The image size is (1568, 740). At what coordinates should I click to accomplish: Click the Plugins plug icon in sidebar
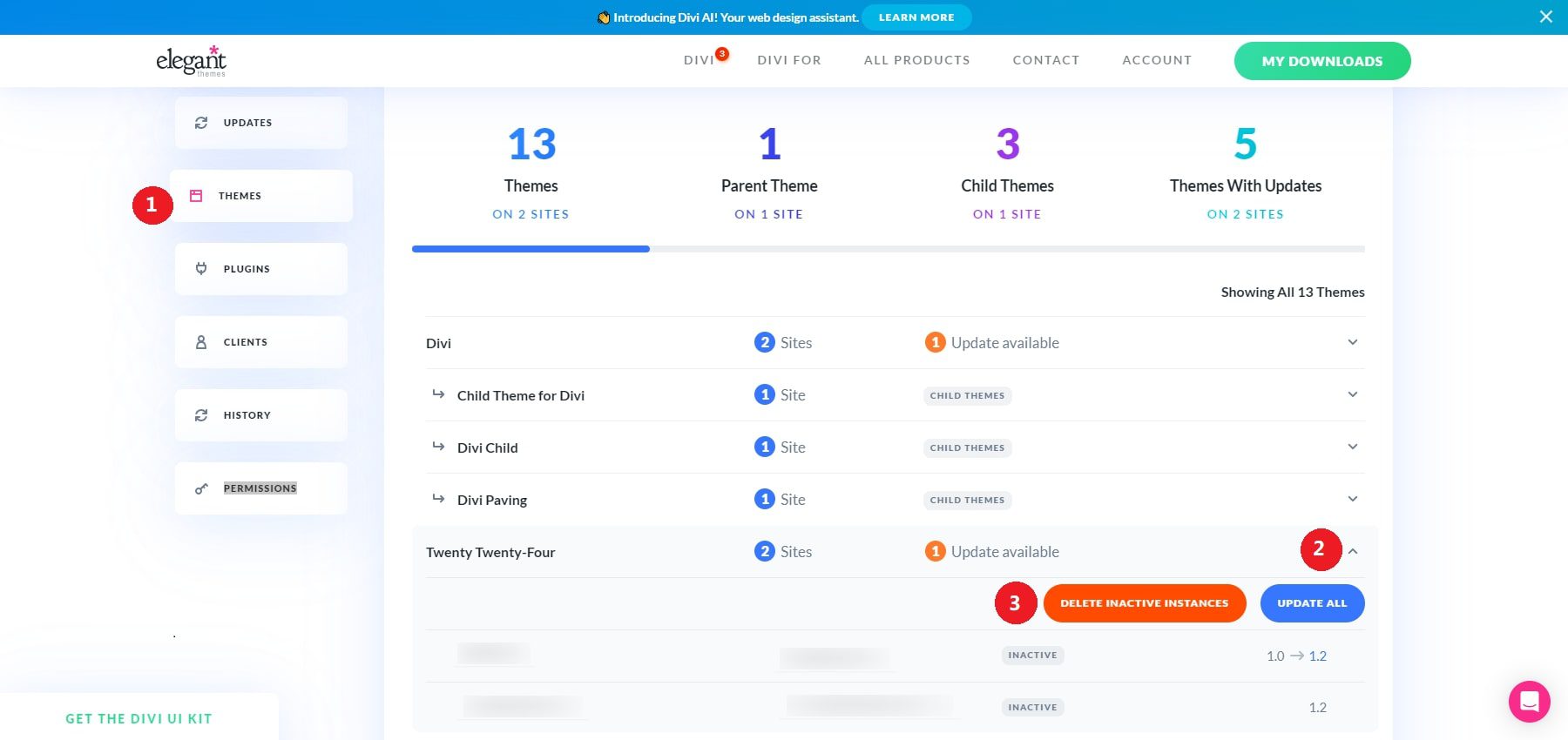point(201,269)
